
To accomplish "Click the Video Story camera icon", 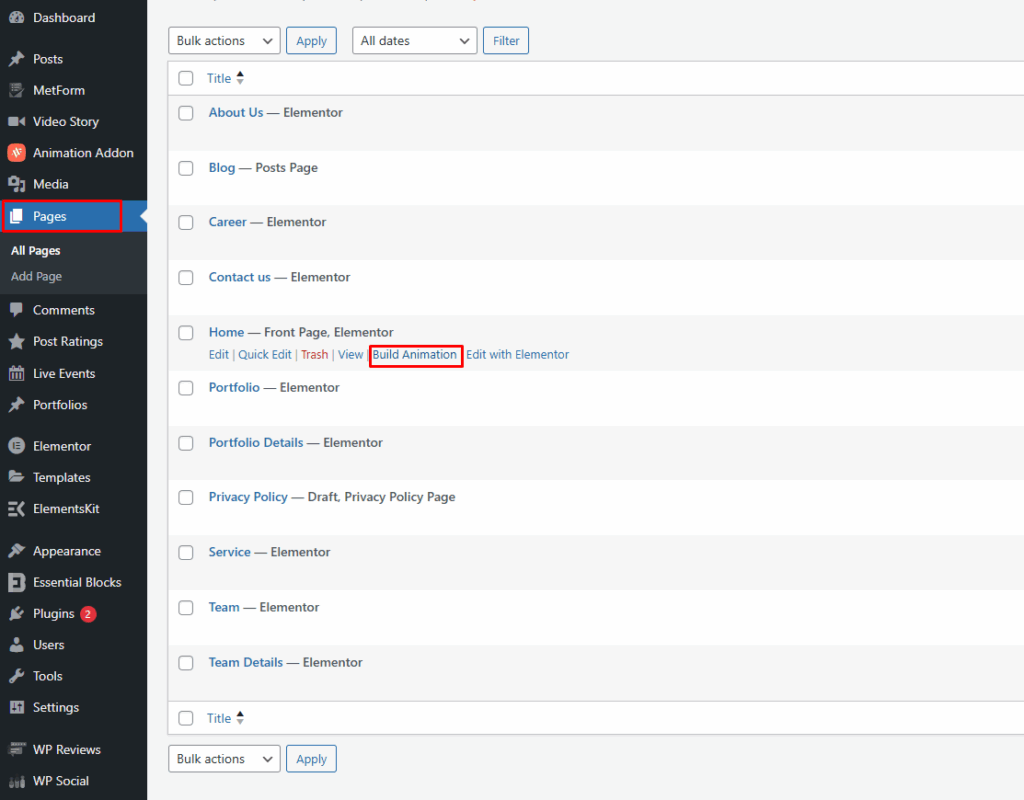I will point(16,122).
